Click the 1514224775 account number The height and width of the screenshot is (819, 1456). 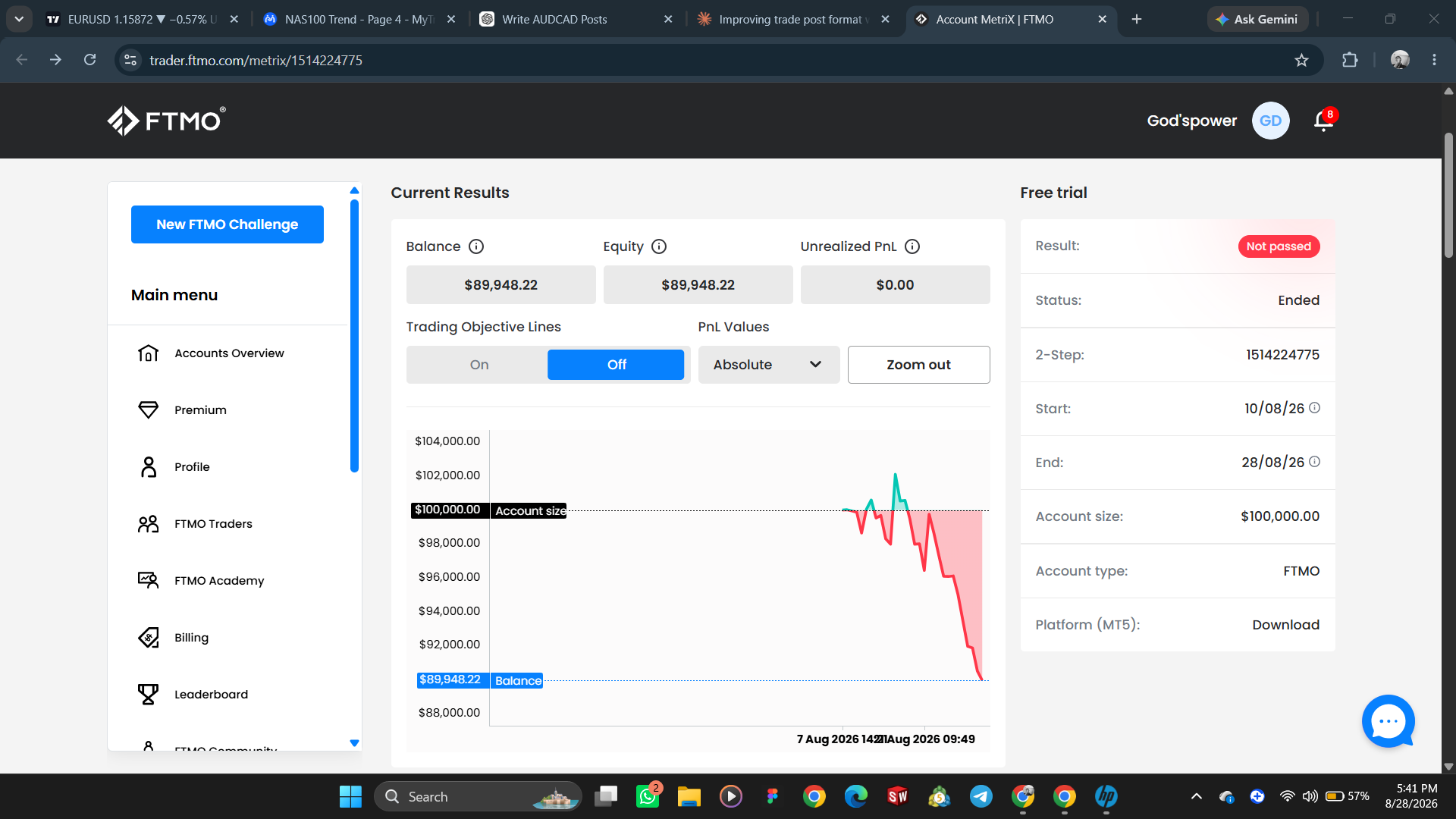pos(1282,355)
